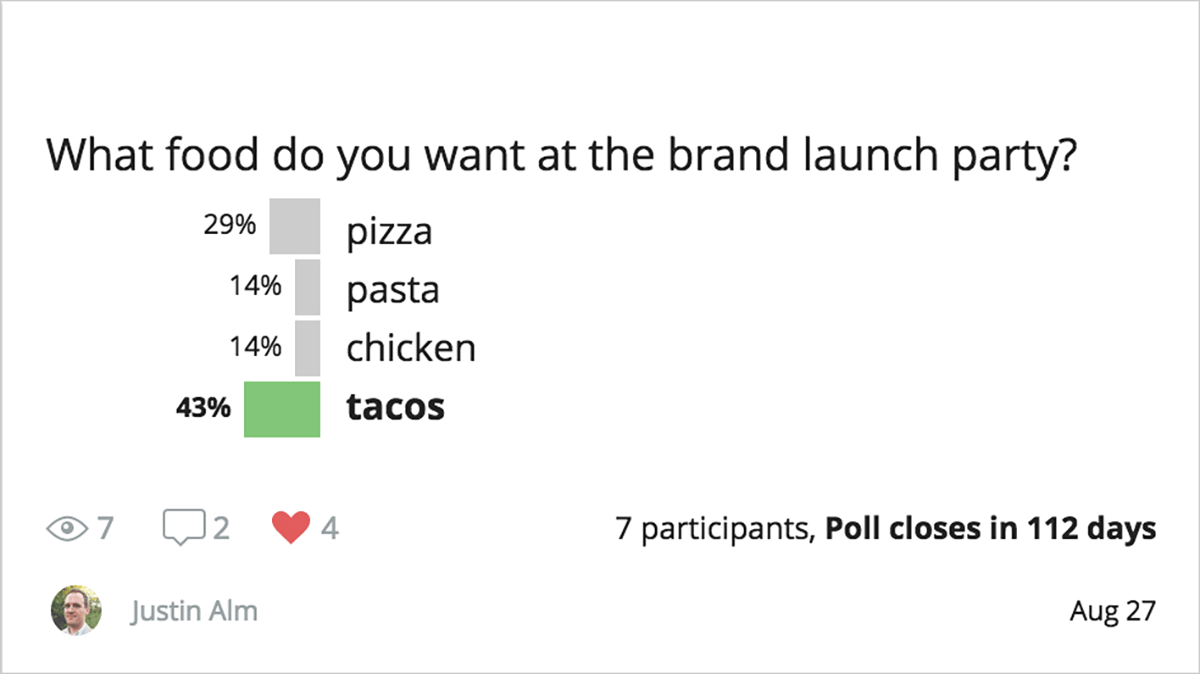Select the chicken poll option

[x=411, y=348]
